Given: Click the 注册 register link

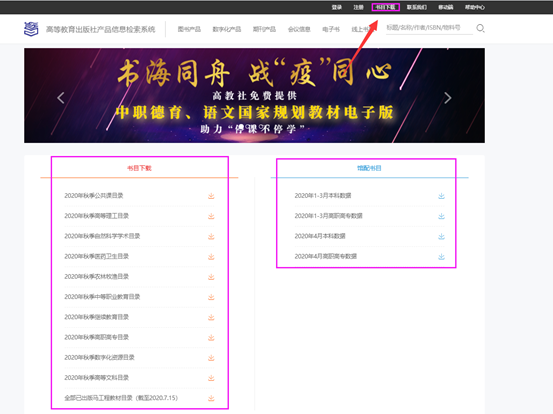Looking at the screenshot, I should click(358, 7).
